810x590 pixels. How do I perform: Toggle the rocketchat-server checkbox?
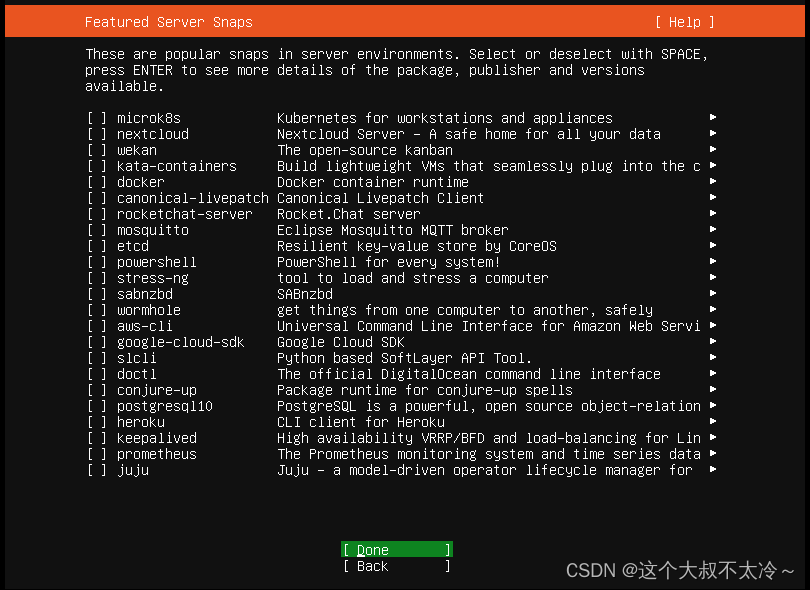(97, 214)
